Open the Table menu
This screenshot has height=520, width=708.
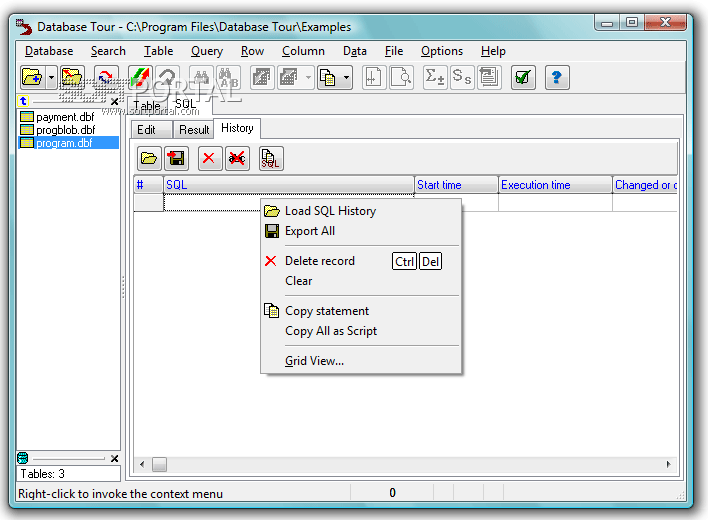[x=158, y=51]
